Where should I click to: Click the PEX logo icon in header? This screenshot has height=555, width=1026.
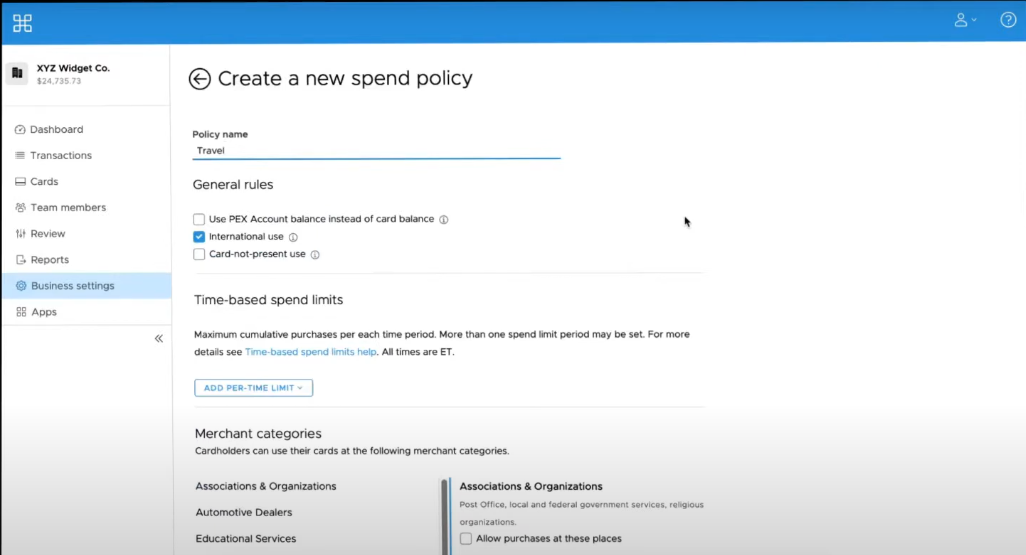22,22
